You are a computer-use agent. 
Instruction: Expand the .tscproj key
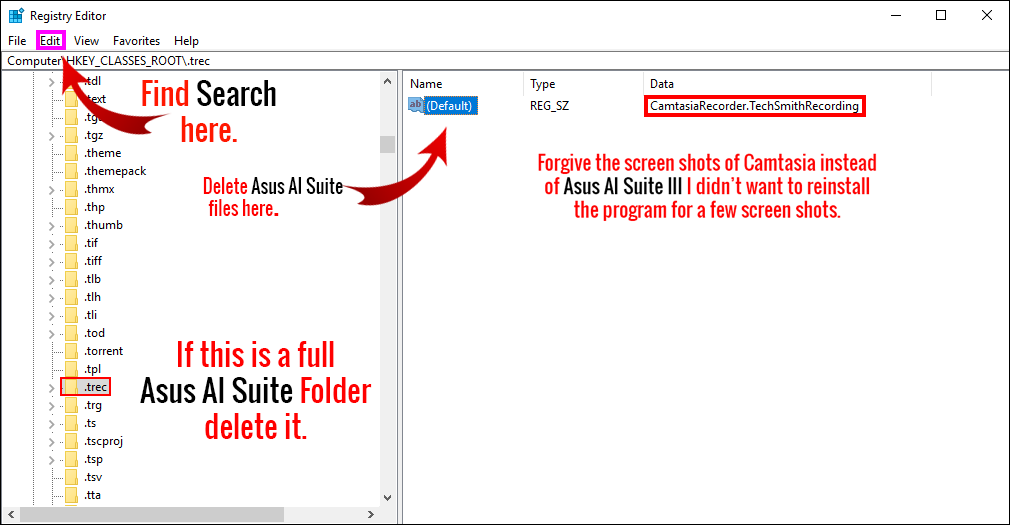(x=52, y=442)
